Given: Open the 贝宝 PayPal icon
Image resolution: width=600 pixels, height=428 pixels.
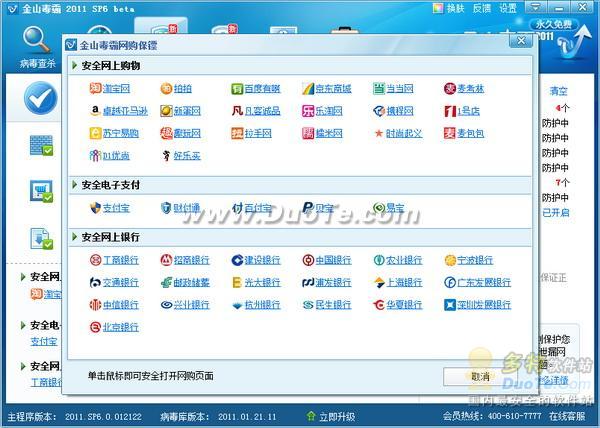Looking at the screenshot, I should pos(308,208).
